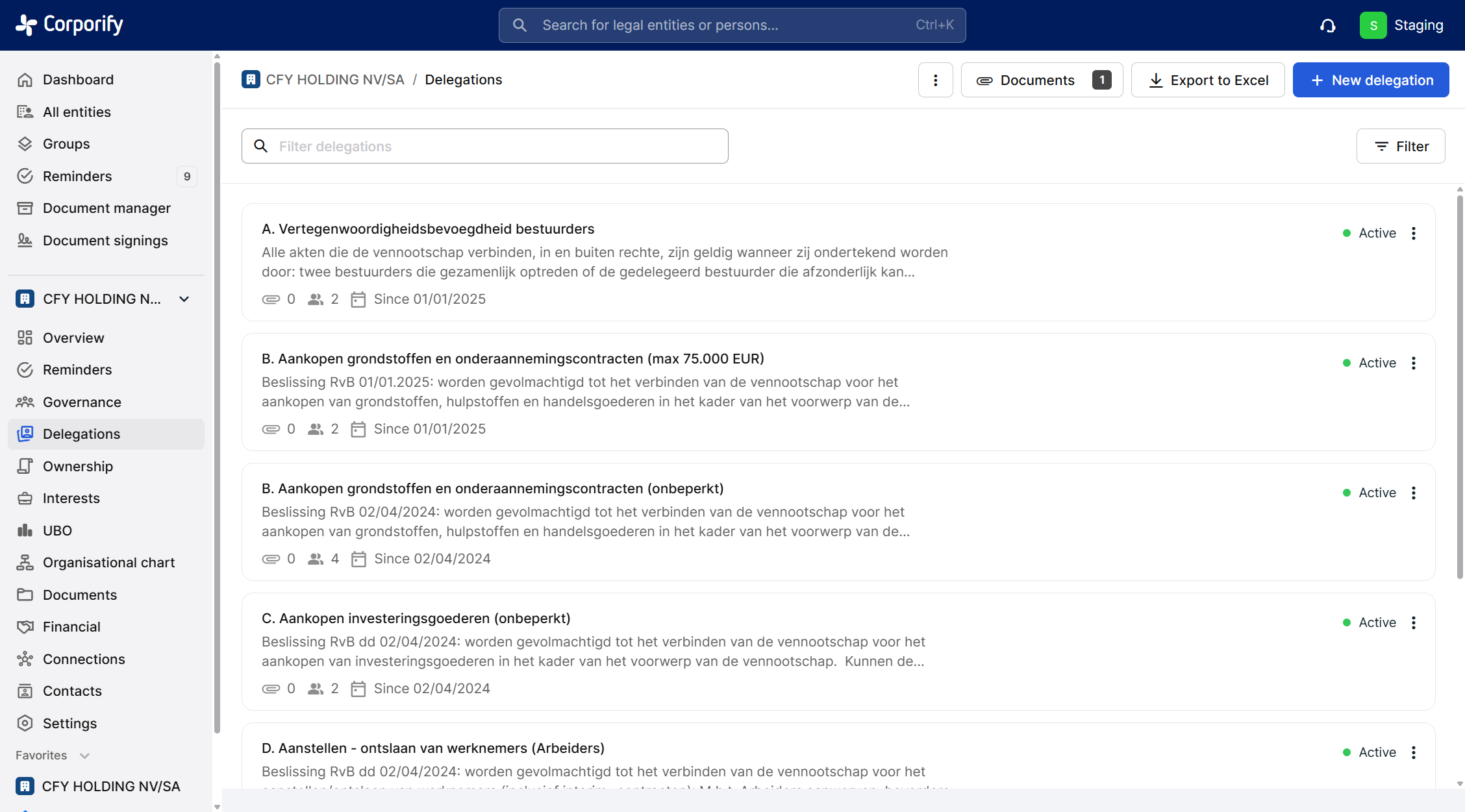Click Export to Excel
Image resolution: width=1465 pixels, height=812 pixels.
pyautogui.click(x=1208, y=80)
